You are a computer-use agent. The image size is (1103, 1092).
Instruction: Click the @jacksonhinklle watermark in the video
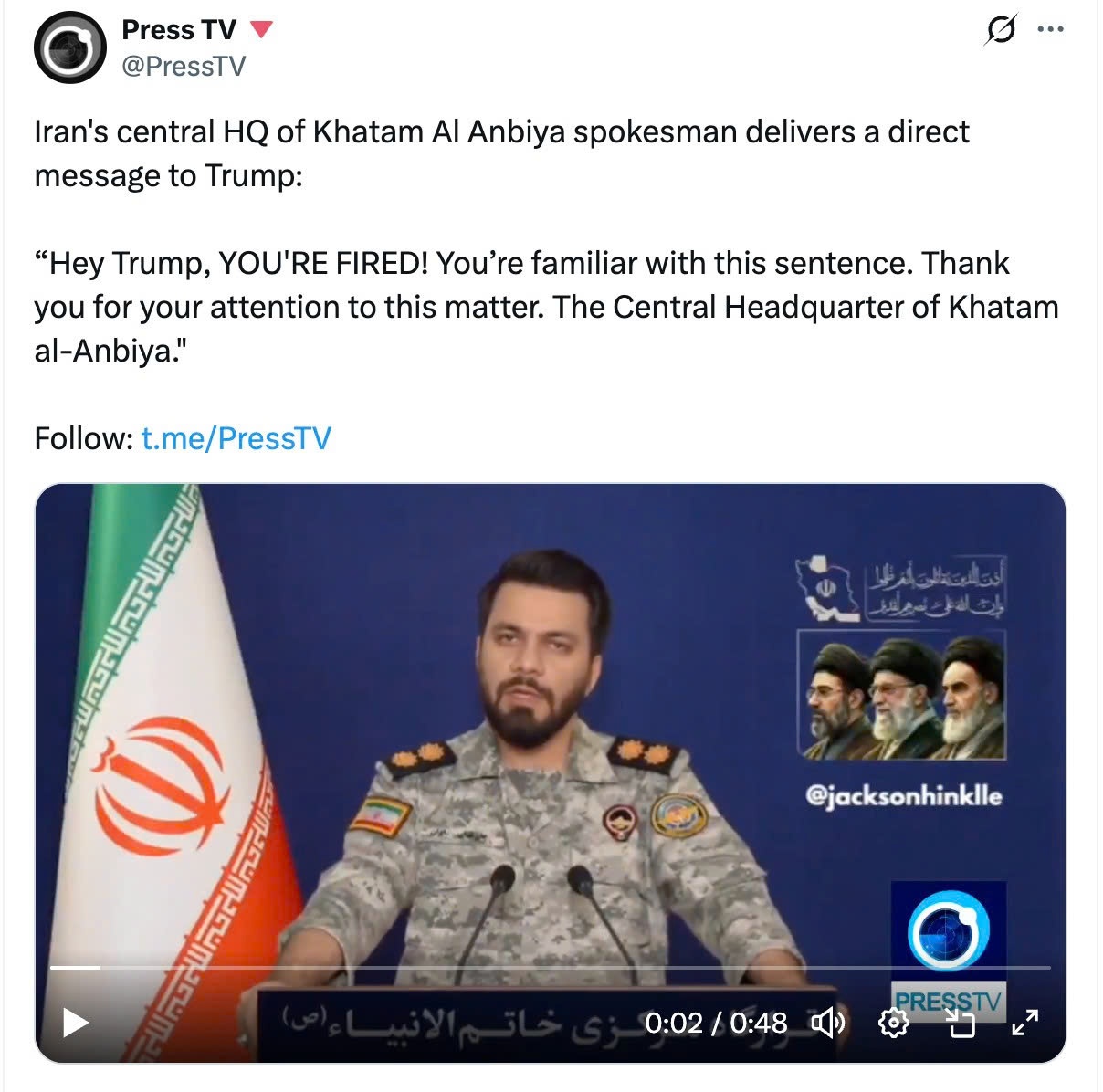click(903, 796)
